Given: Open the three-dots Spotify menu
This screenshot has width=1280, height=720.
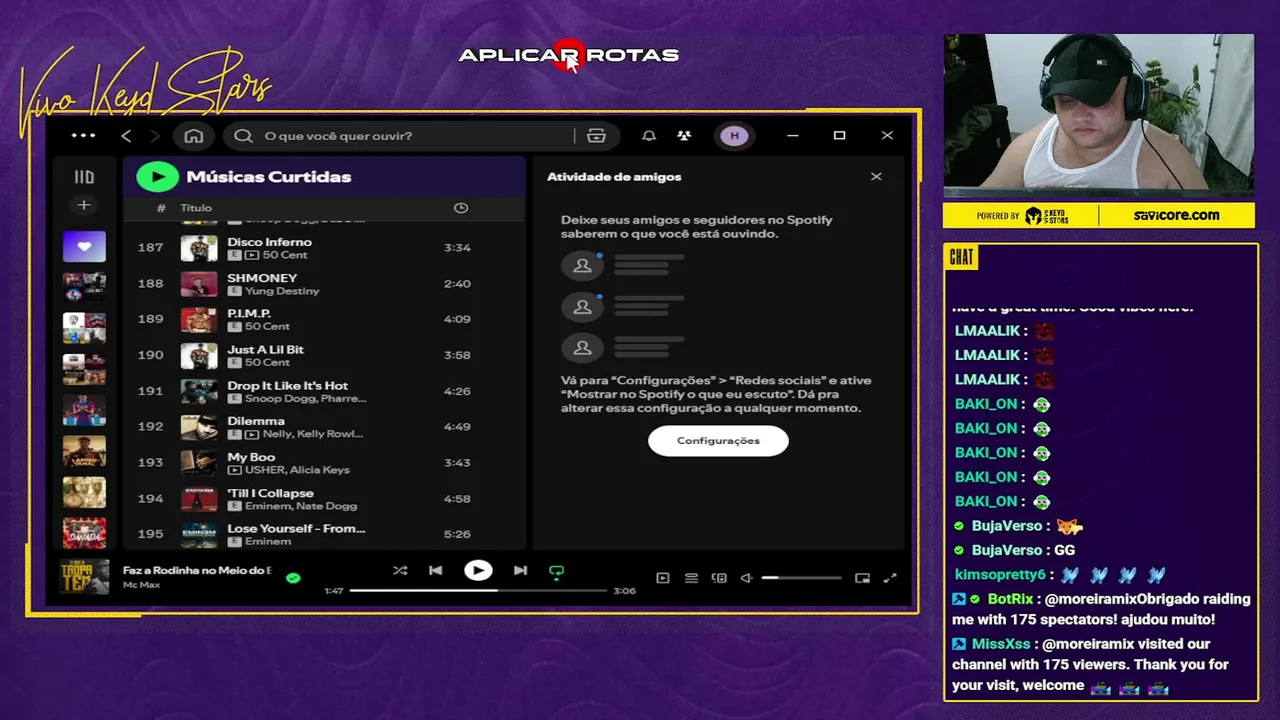Looking at the screenshot, I should click(x=84, y=136).
